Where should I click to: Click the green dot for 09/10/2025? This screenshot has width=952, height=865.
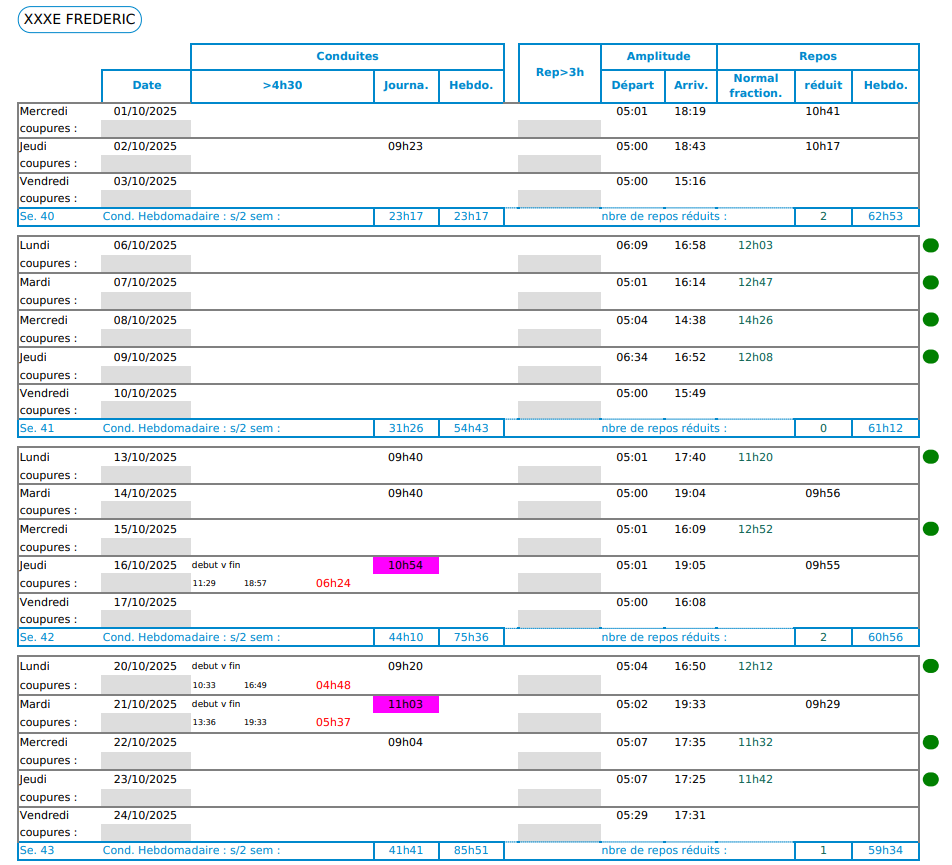(x=931, y=357)
